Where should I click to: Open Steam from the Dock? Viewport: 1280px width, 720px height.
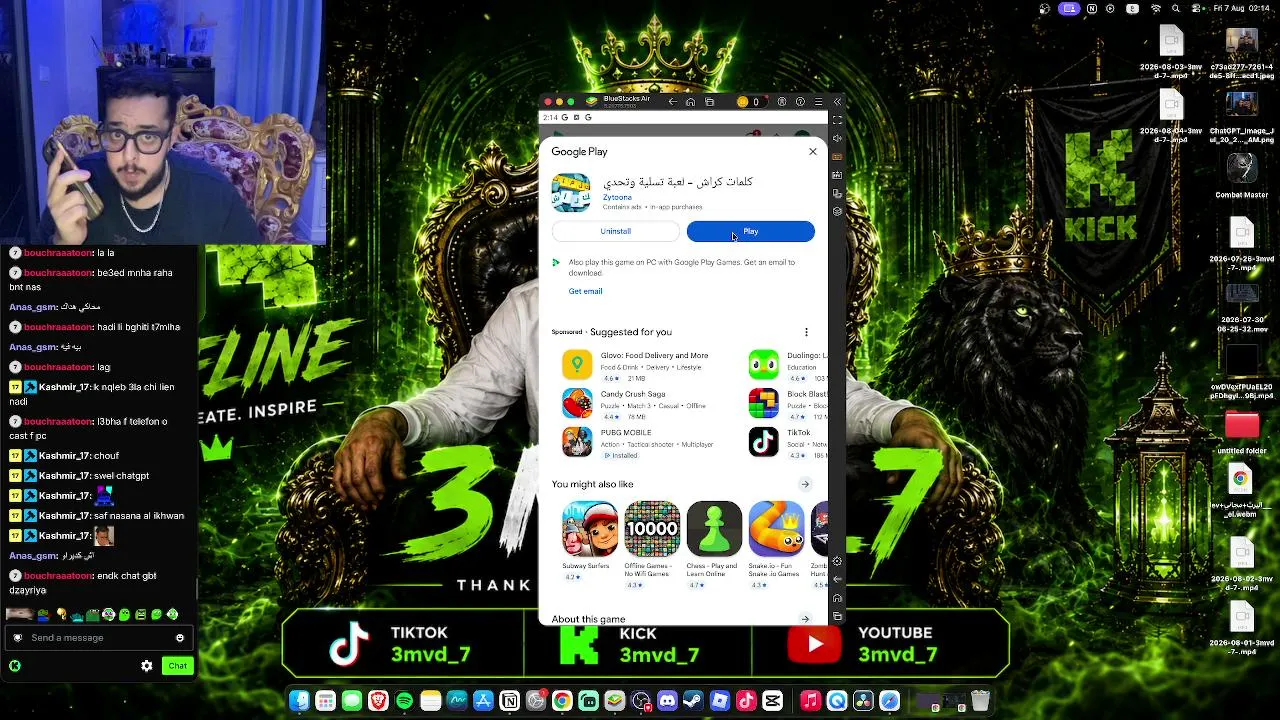tap(693, 701)
